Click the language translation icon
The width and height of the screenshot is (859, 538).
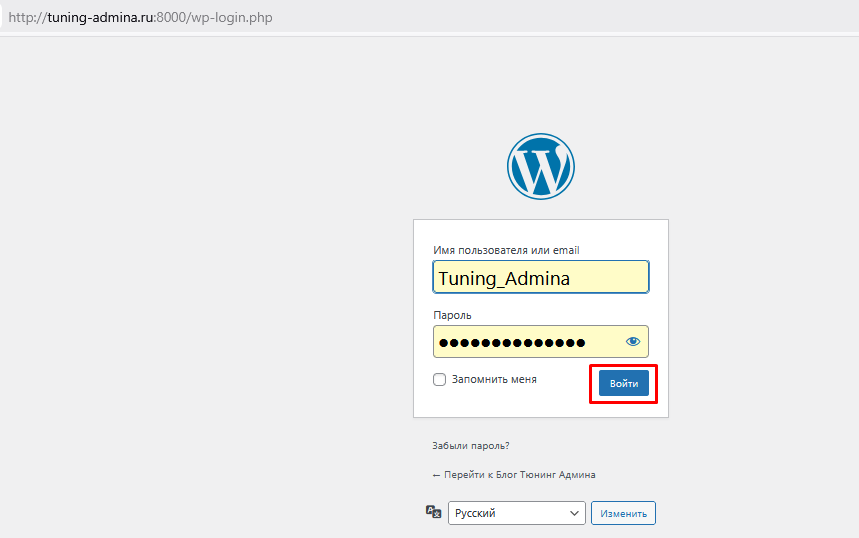pos(433,512)
